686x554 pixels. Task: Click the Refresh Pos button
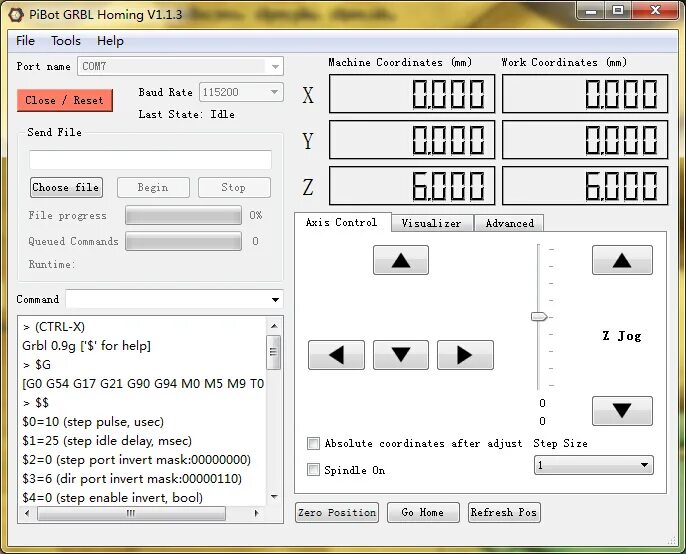(504, 512)
